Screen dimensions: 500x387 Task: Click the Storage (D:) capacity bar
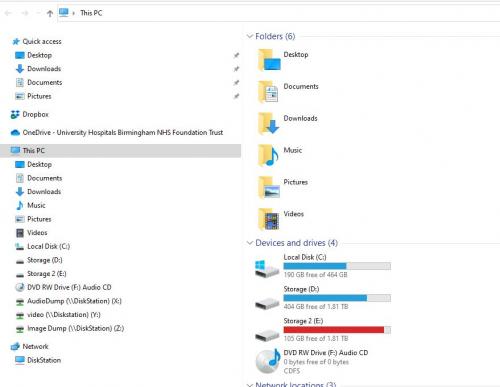tap(337, 298)
